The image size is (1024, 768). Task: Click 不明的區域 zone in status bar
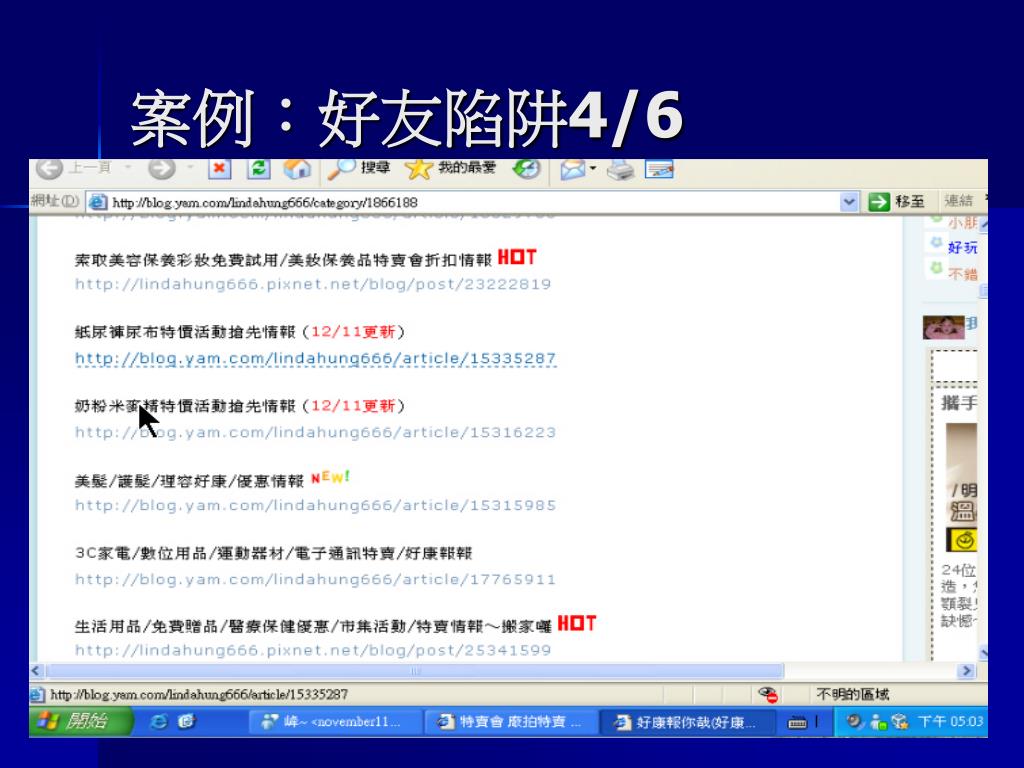click(x=853, y=694)
